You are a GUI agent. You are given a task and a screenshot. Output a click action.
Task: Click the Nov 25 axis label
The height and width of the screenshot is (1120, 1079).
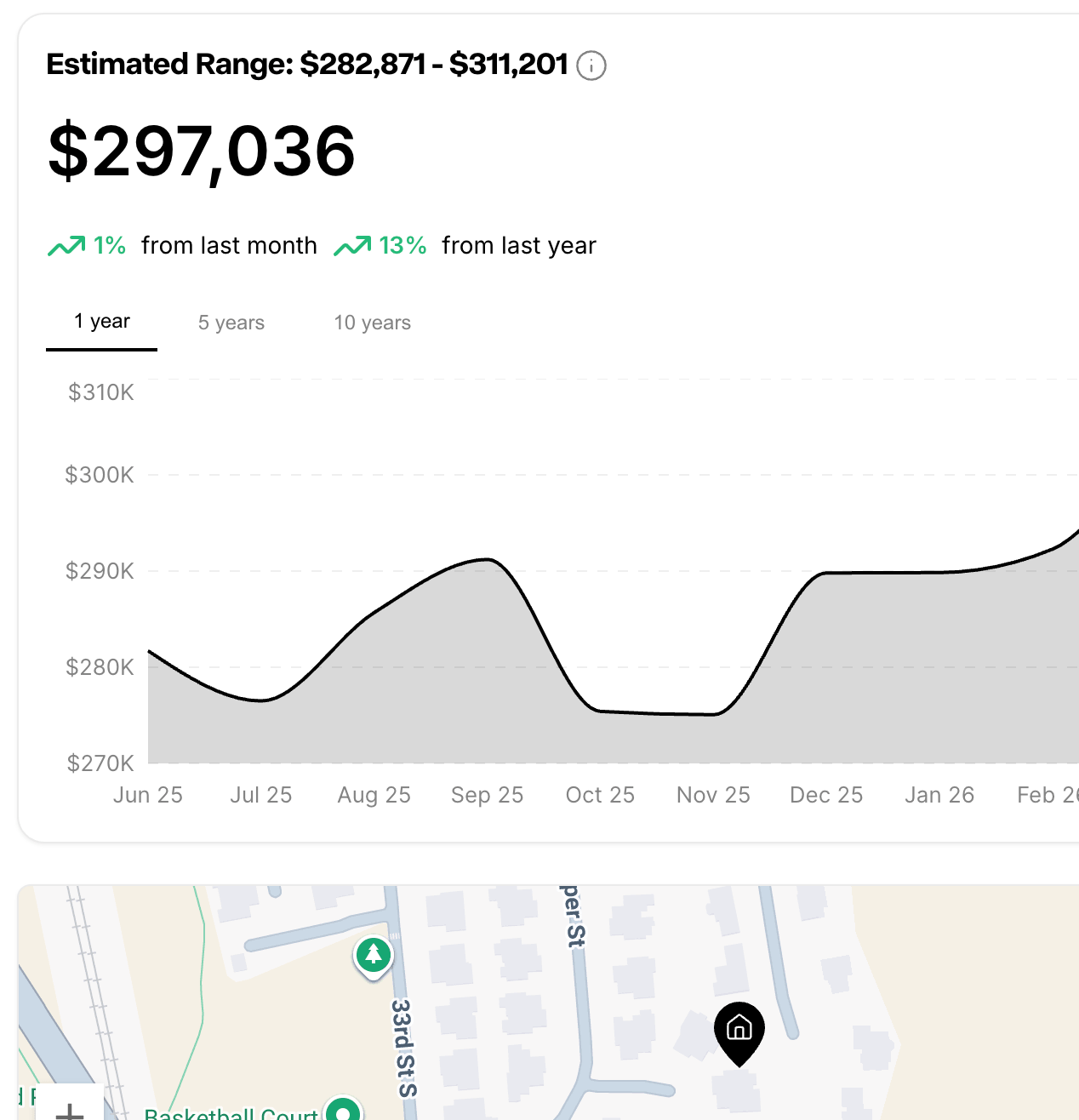713,795
